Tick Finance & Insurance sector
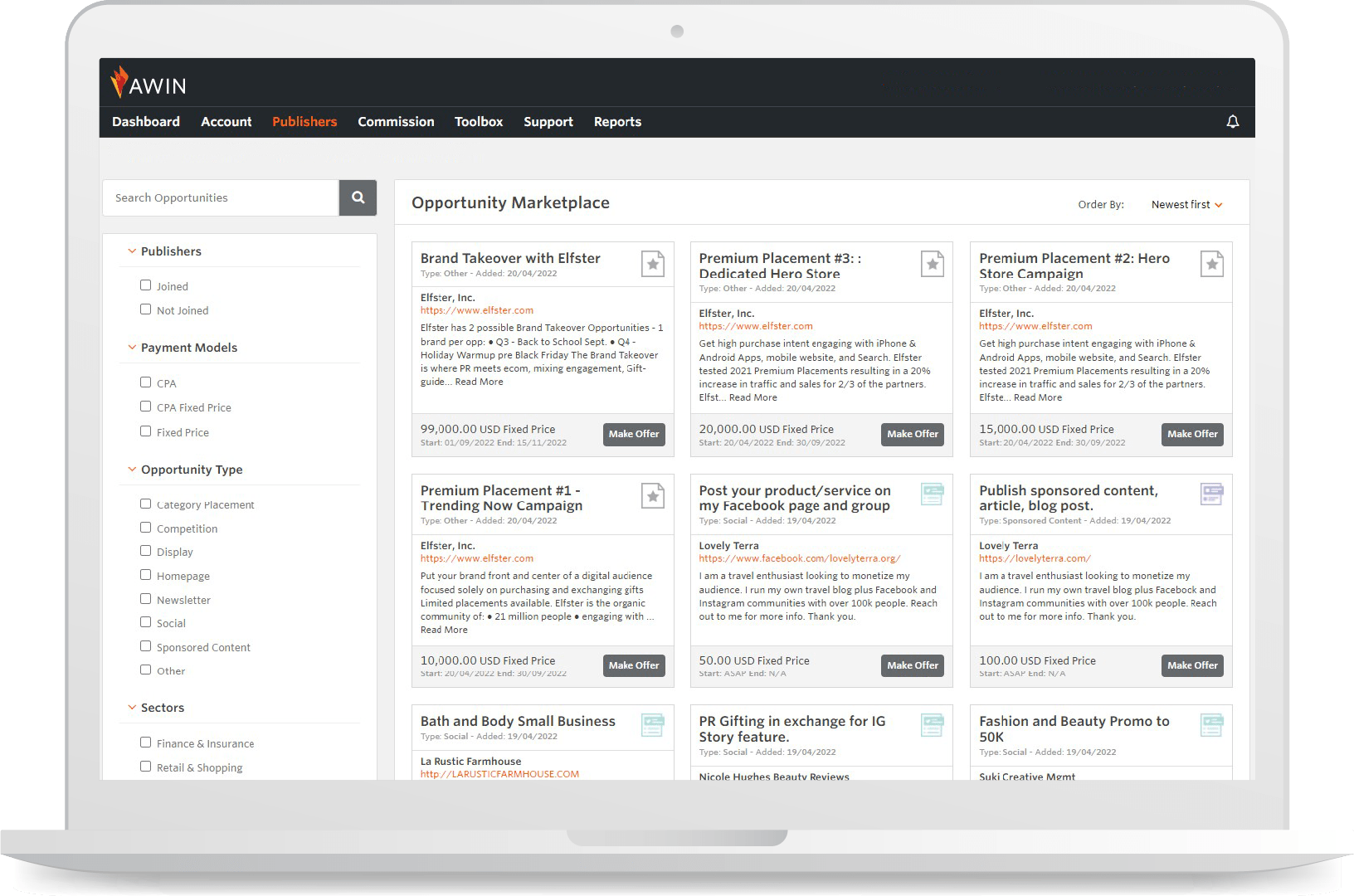 146,743
